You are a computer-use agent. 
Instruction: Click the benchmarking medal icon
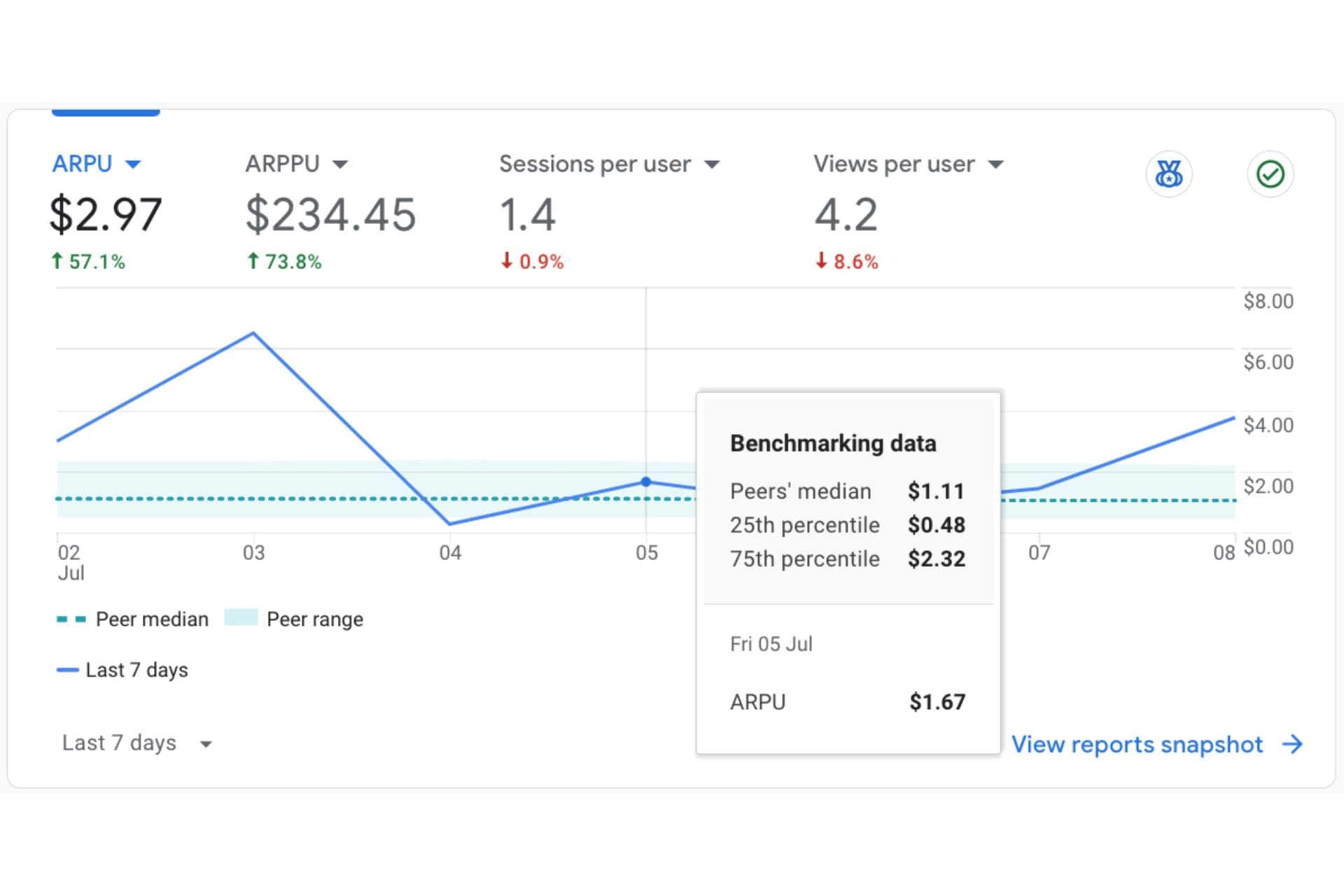coord(1168,174)
